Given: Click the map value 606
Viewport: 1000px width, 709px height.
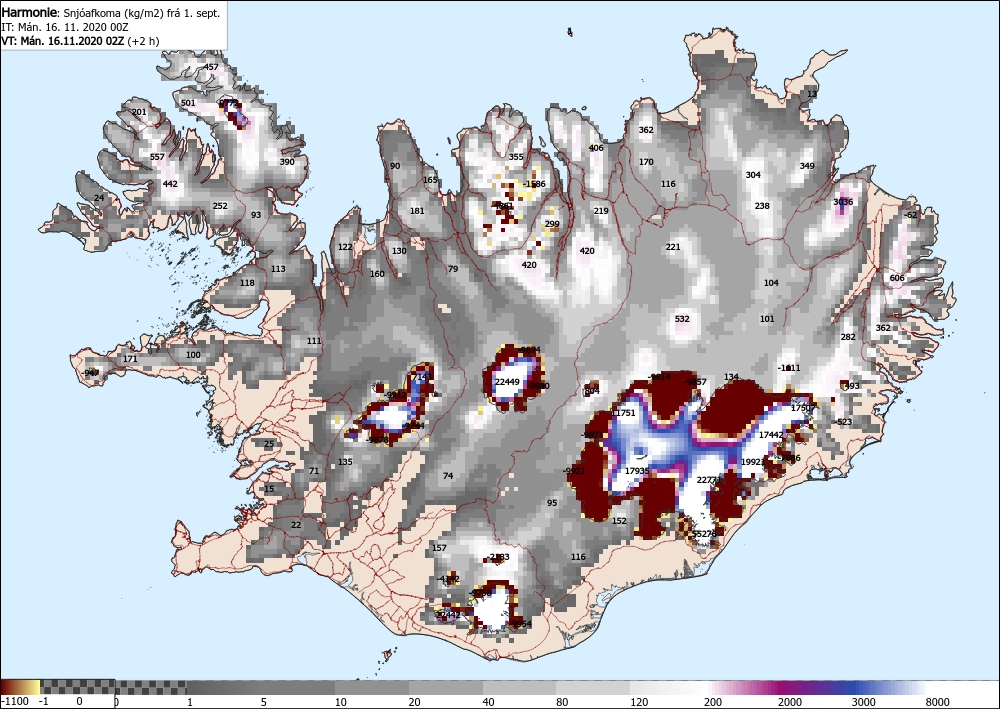Looking at the screenshot, I should click(897, 277).
